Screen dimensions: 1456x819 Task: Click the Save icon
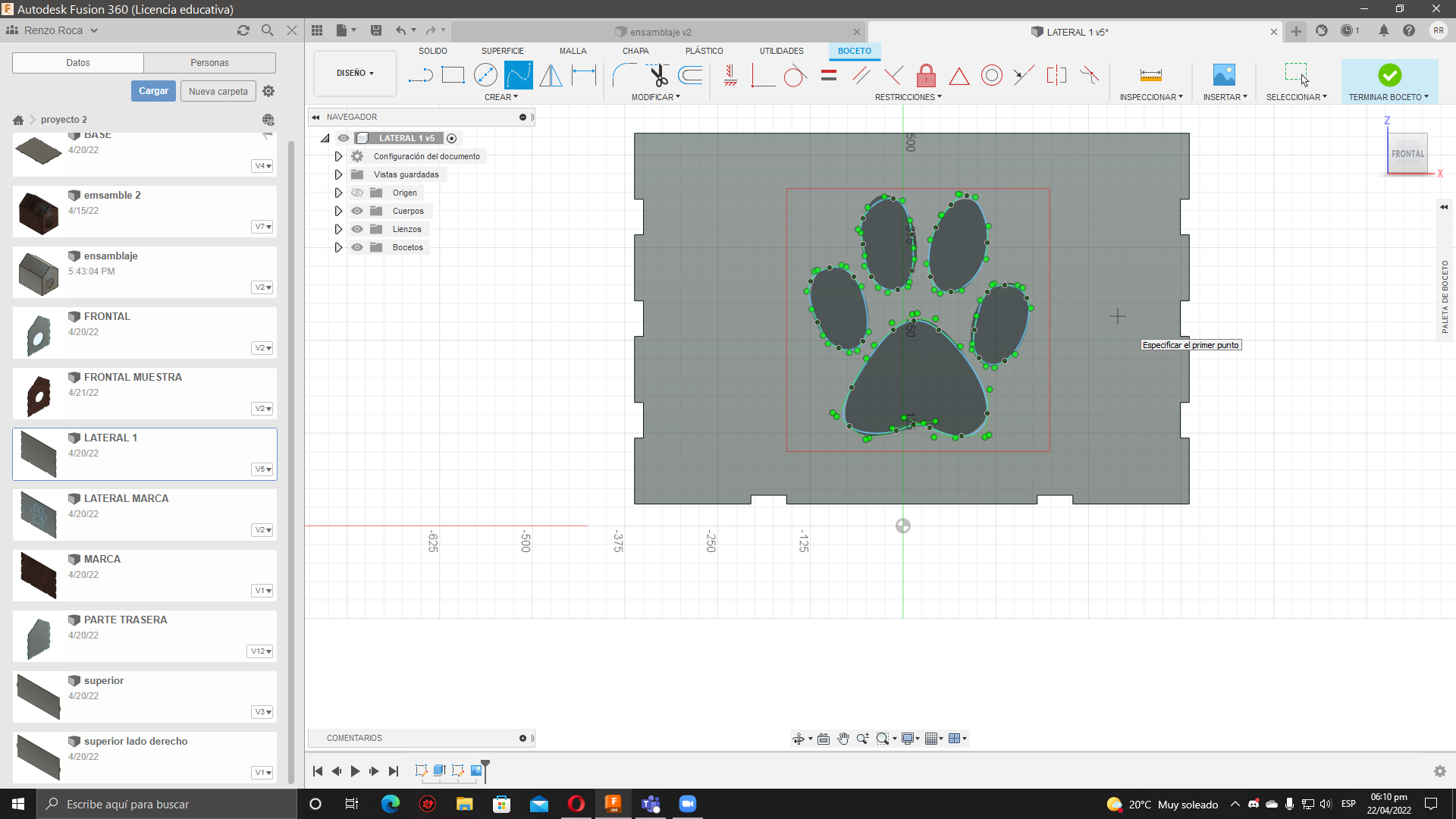coord(375,30)
